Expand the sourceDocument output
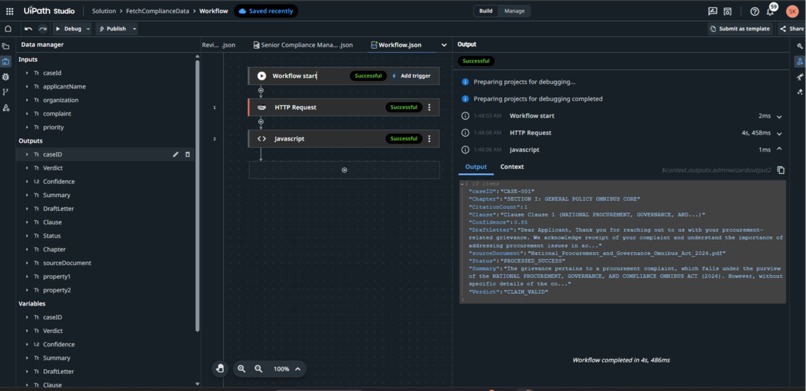Viewport: 806px width, 391px height. (x=27, y=263)
